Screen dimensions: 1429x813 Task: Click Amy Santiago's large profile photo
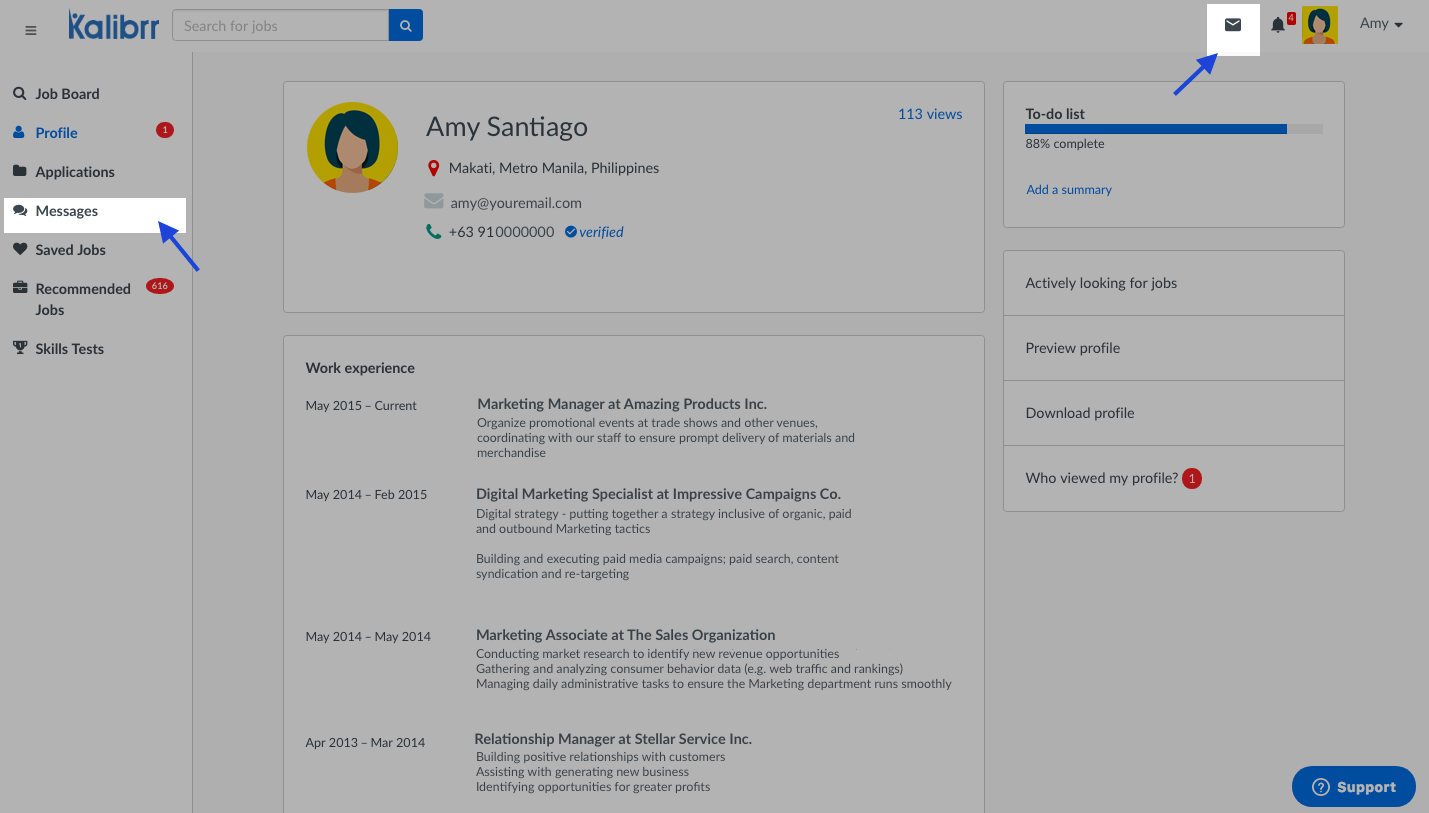pyautogui.click(x=352, y=147)
